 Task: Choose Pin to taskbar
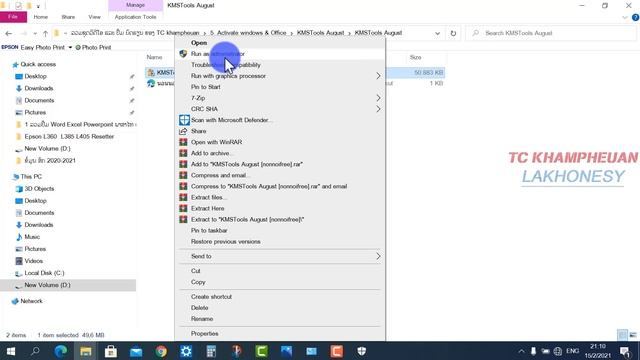pos(209,231)
